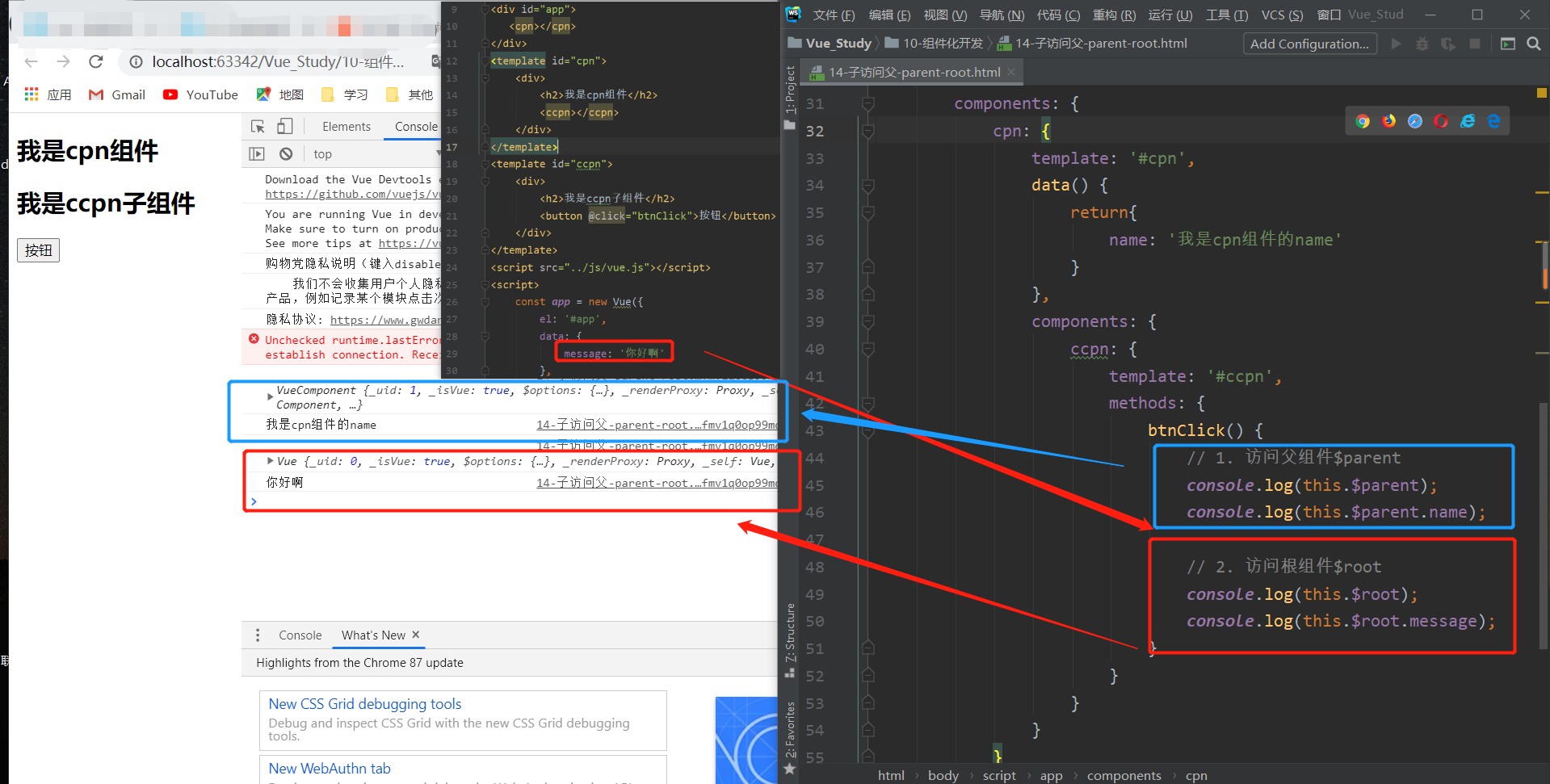Click the site information icon in the address bar

coord(136,62)
